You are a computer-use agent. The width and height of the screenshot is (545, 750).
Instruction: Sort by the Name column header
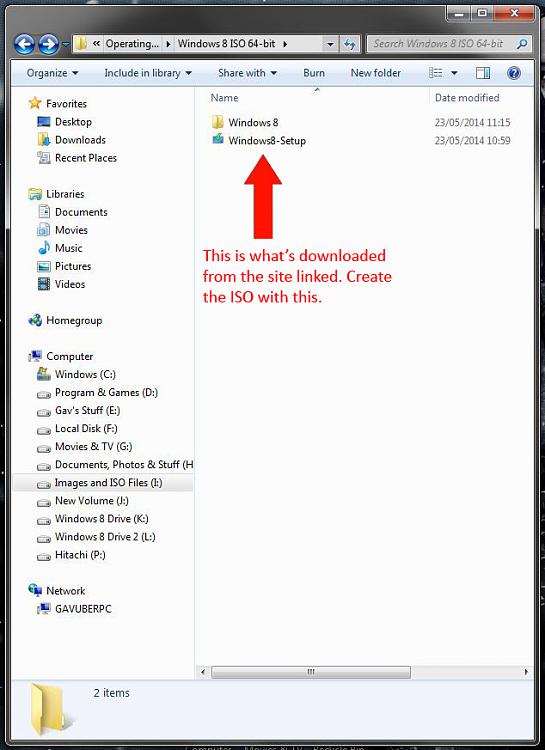click(x=224, y=98)
